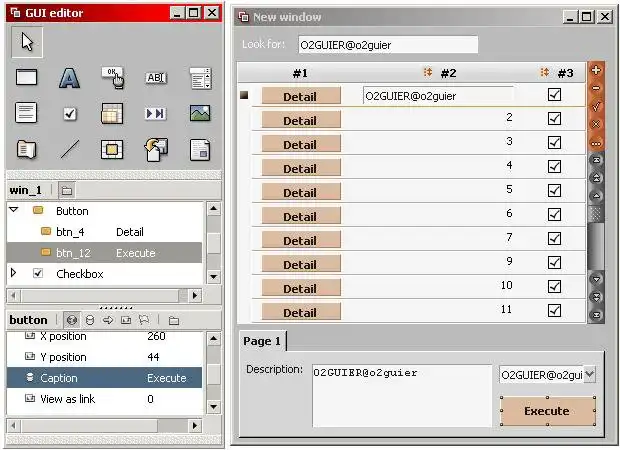The image size is (620, 450).
Task: Confirm changes with the orange checkmark icon
Action: coord(596,106)
